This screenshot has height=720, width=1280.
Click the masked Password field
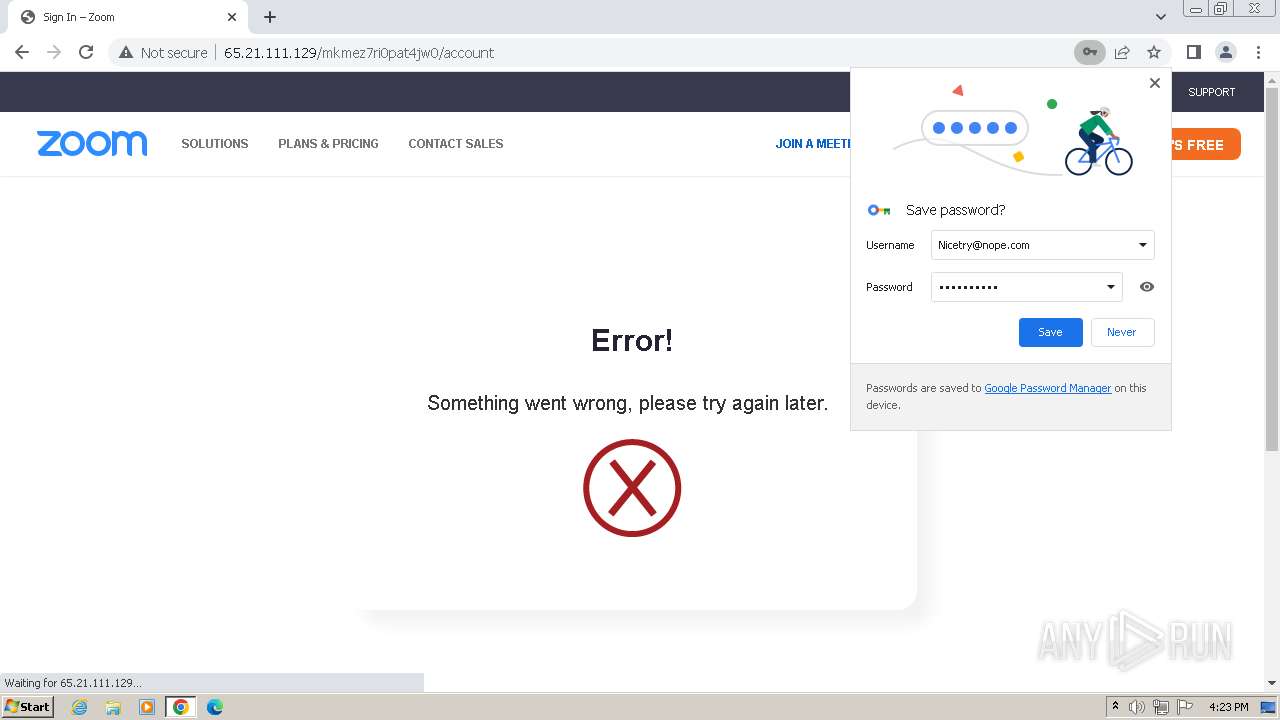coord(1026,287)
